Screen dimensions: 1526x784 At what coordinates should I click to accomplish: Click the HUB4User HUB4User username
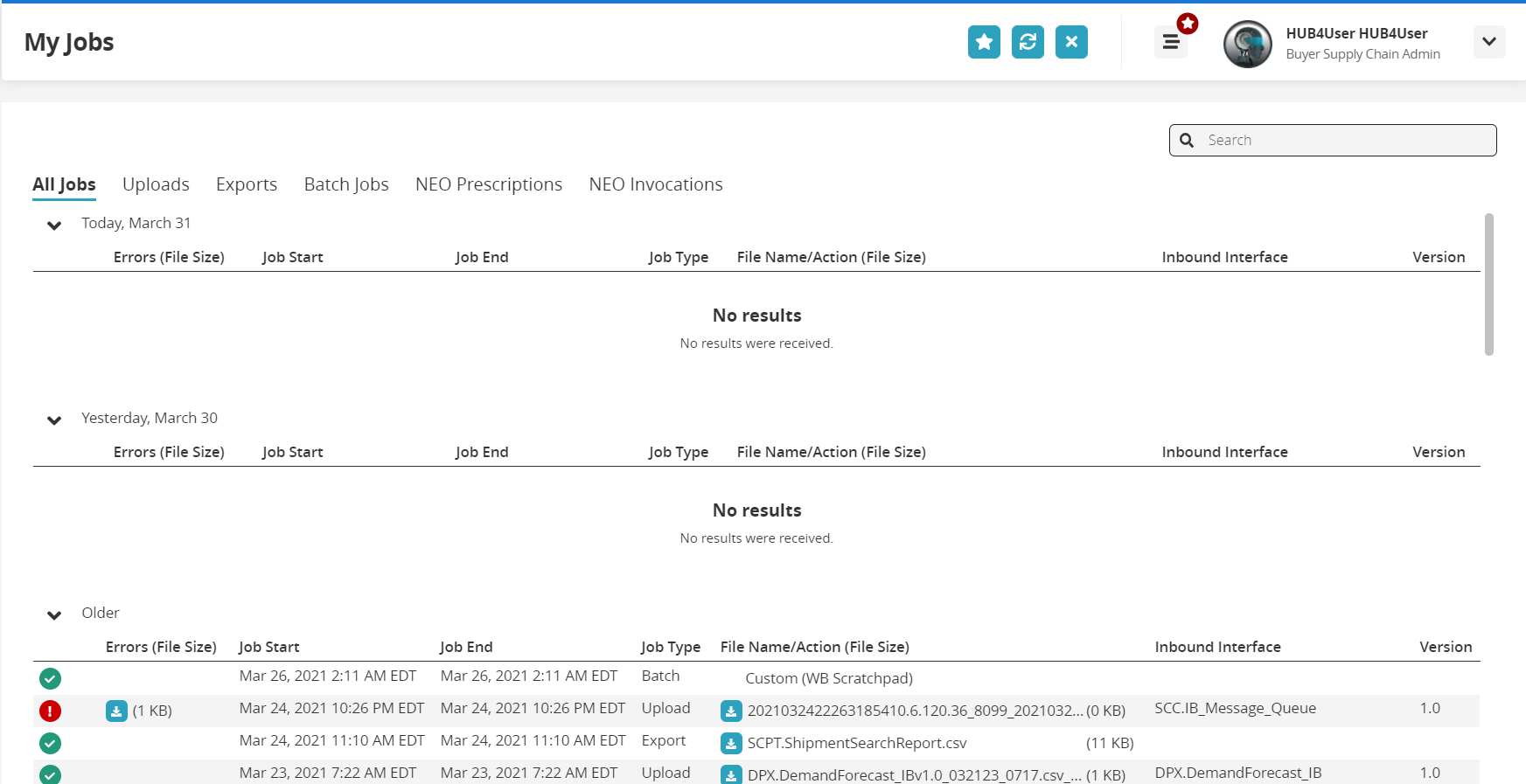1356,33
